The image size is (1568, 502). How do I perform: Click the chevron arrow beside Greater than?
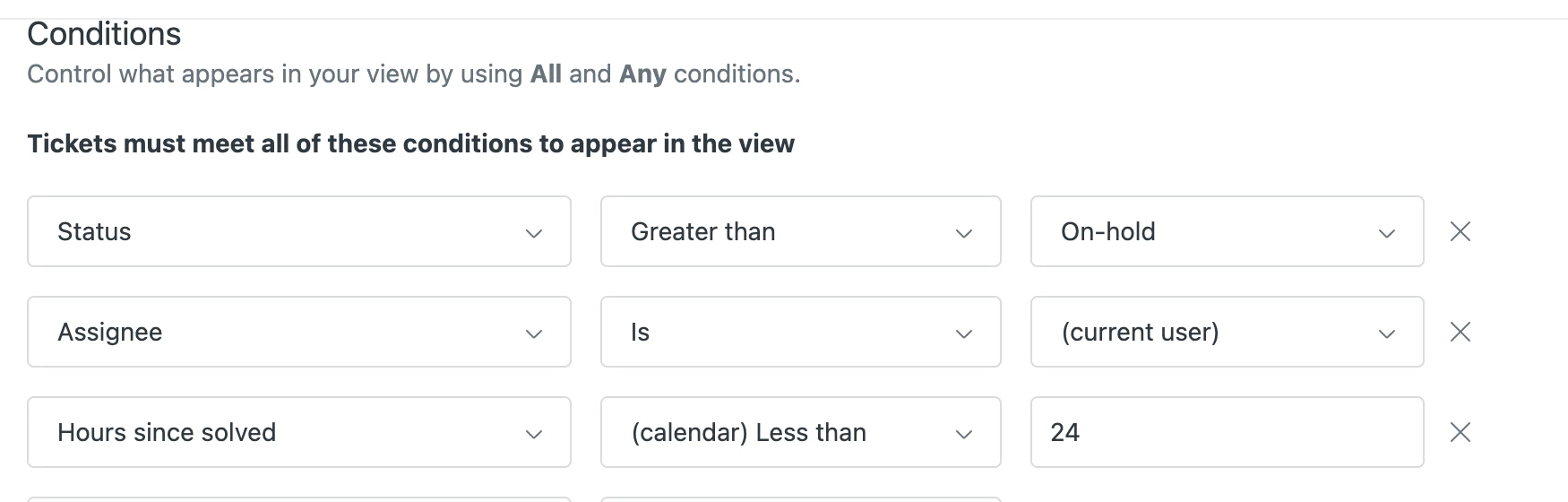[x=964, y=233]
